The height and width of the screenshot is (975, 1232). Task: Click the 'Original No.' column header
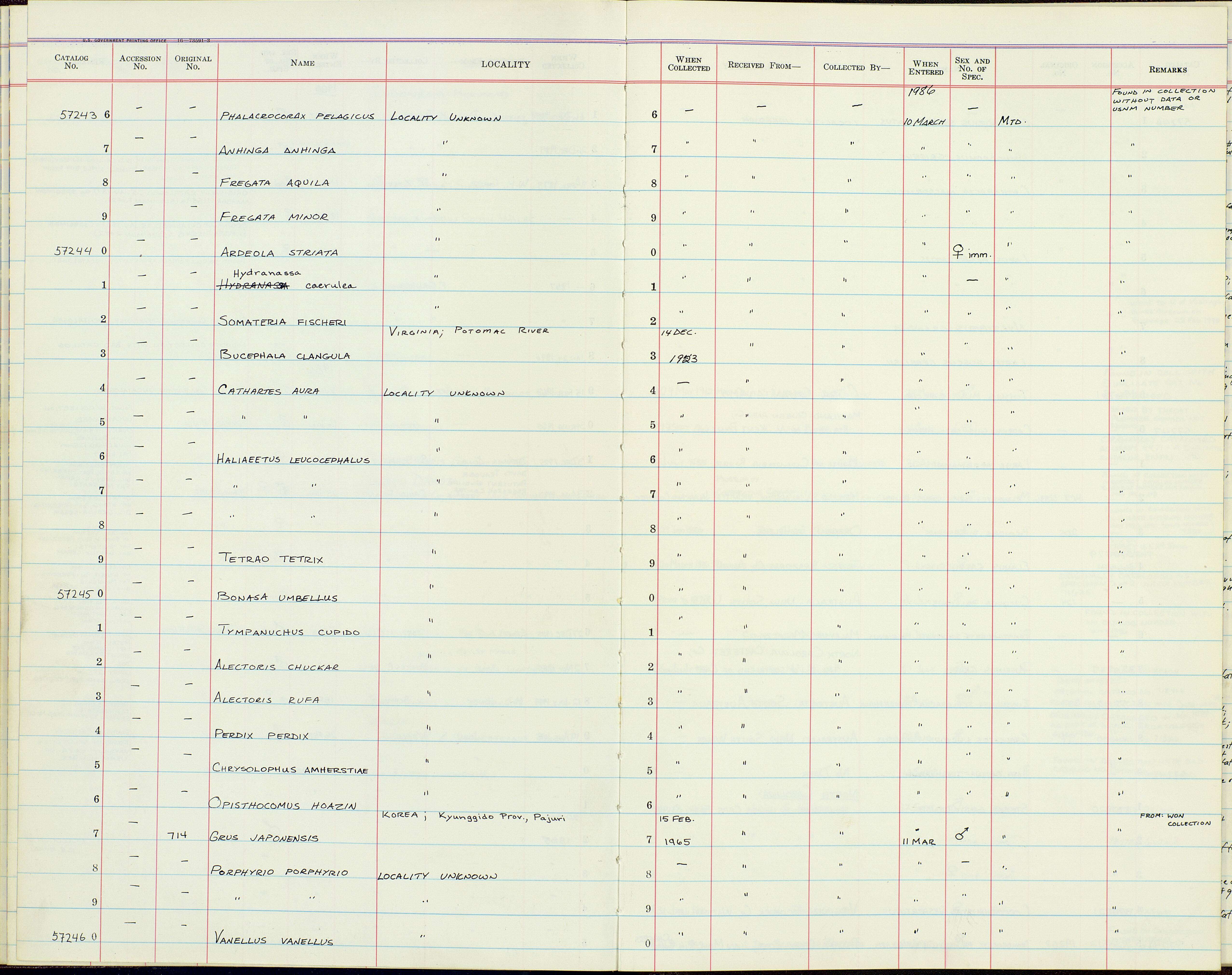click(193, 62)
